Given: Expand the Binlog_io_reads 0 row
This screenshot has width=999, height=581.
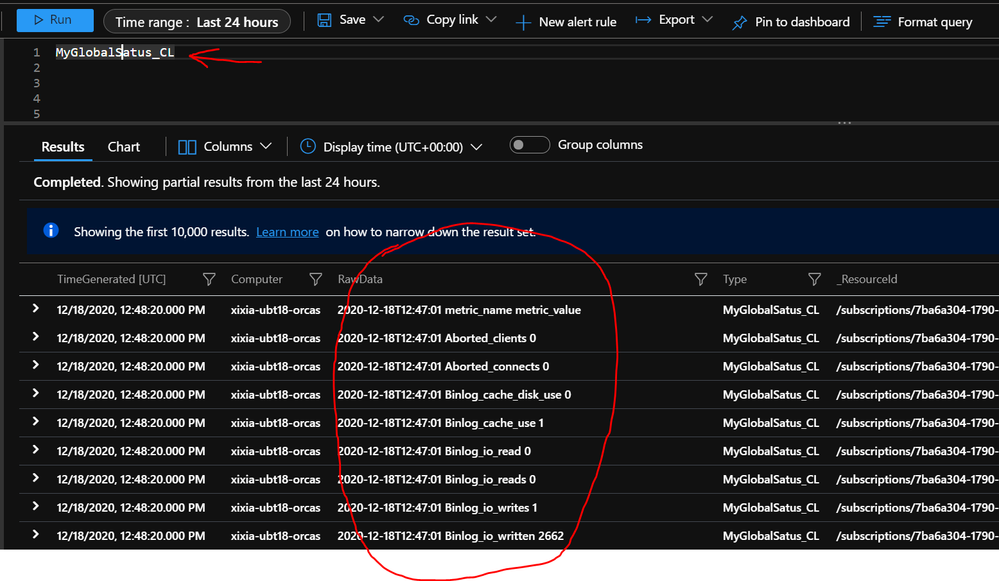Looking at the screenshot, I should click(36, 478).
